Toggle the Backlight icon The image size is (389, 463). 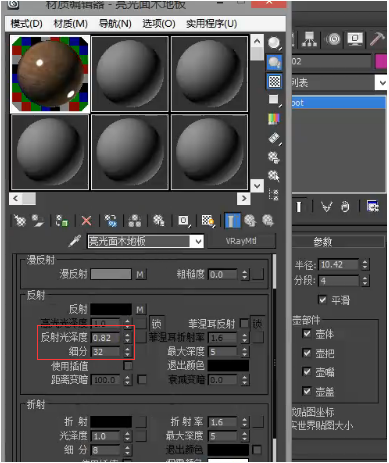pyautogui.click(x=274, y=62)
